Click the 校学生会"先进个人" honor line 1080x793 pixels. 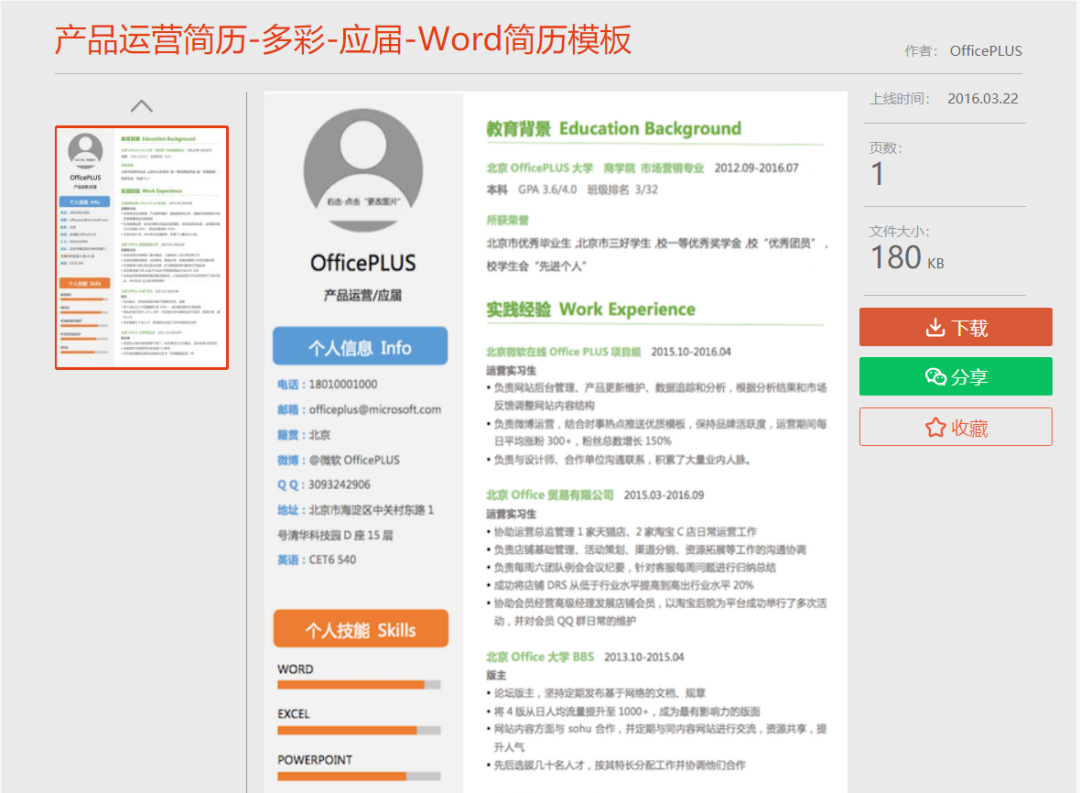[x=536, y=267]
